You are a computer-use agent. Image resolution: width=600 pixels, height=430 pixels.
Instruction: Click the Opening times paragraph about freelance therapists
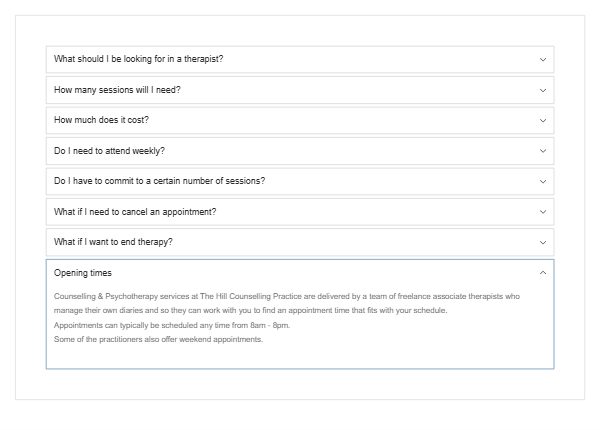[287, 303]
